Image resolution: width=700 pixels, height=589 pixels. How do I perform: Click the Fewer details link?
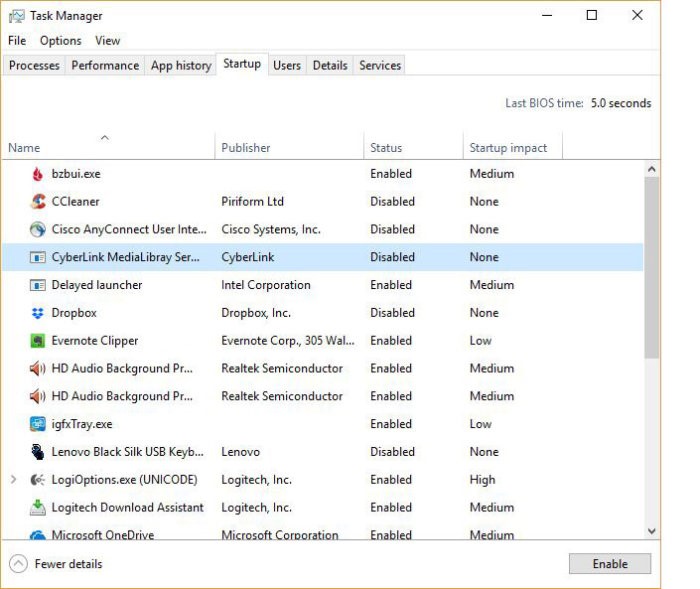69,564
